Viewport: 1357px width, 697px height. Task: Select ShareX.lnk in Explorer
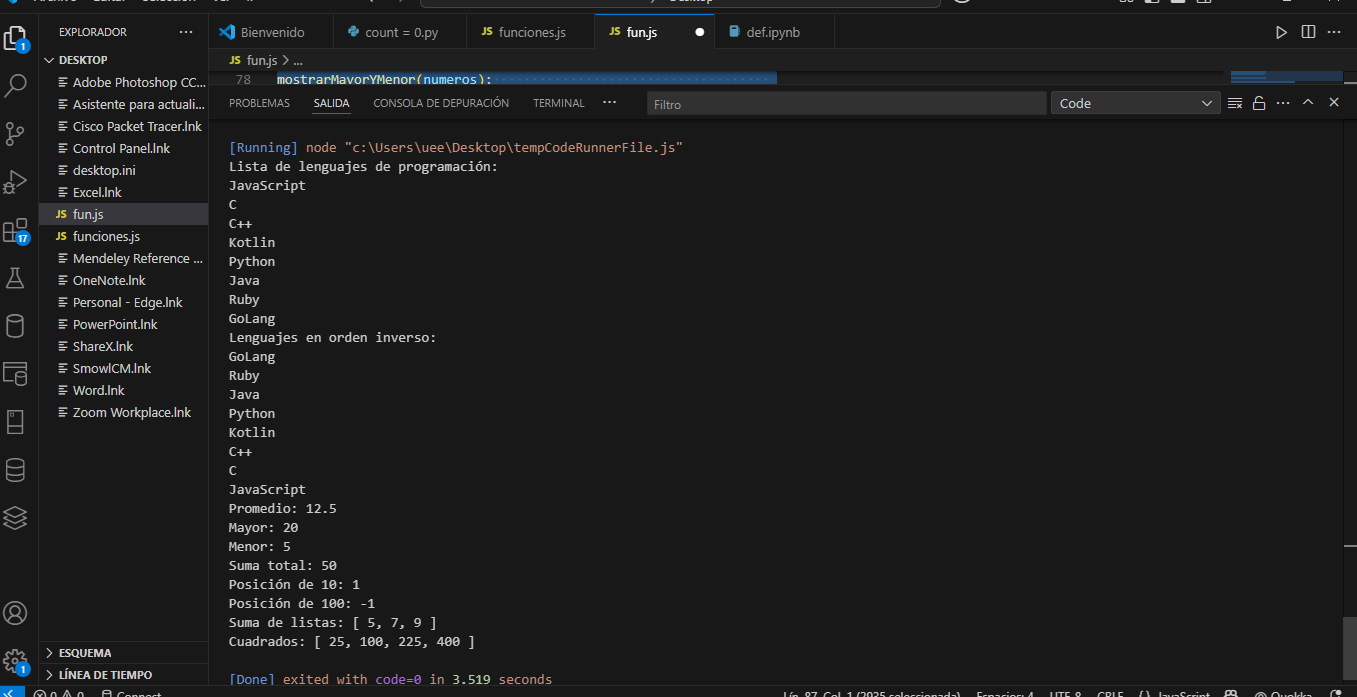[x=125, y=346]
